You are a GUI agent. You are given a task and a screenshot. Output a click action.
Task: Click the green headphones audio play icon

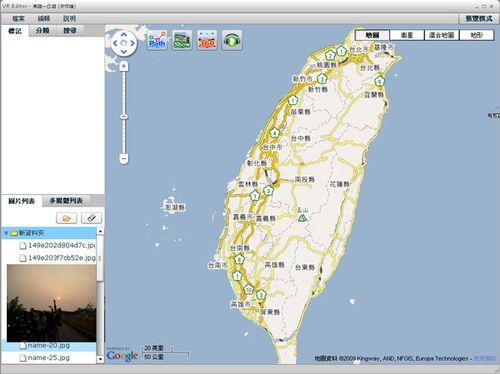click(x=232, y=40)
